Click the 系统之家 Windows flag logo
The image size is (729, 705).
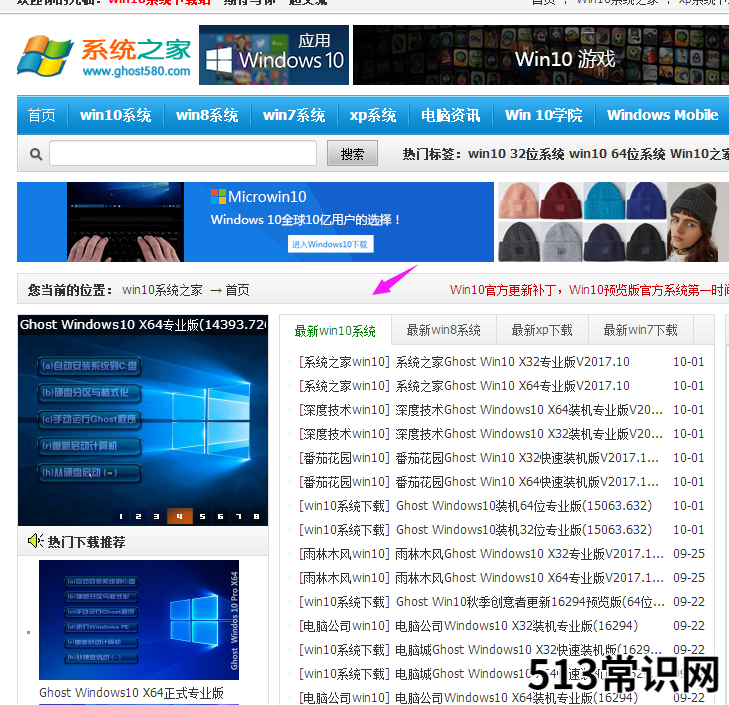[x=45, y=56]
